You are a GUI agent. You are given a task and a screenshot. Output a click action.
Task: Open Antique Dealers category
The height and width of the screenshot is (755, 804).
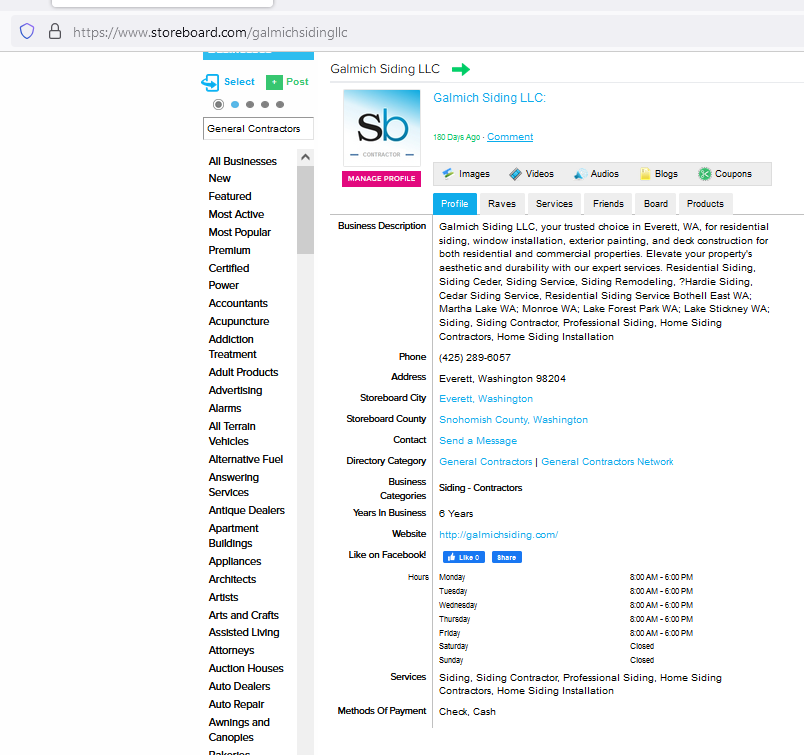tap(247, 510)
